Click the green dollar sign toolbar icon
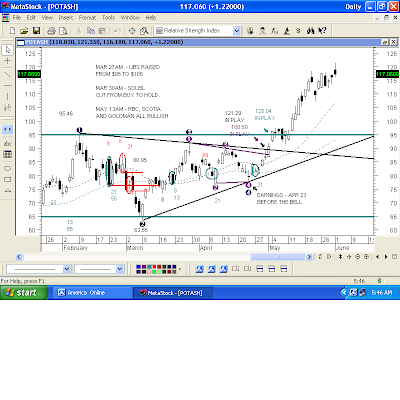This screenshot has width=400, height=400. tap(298, 31)
